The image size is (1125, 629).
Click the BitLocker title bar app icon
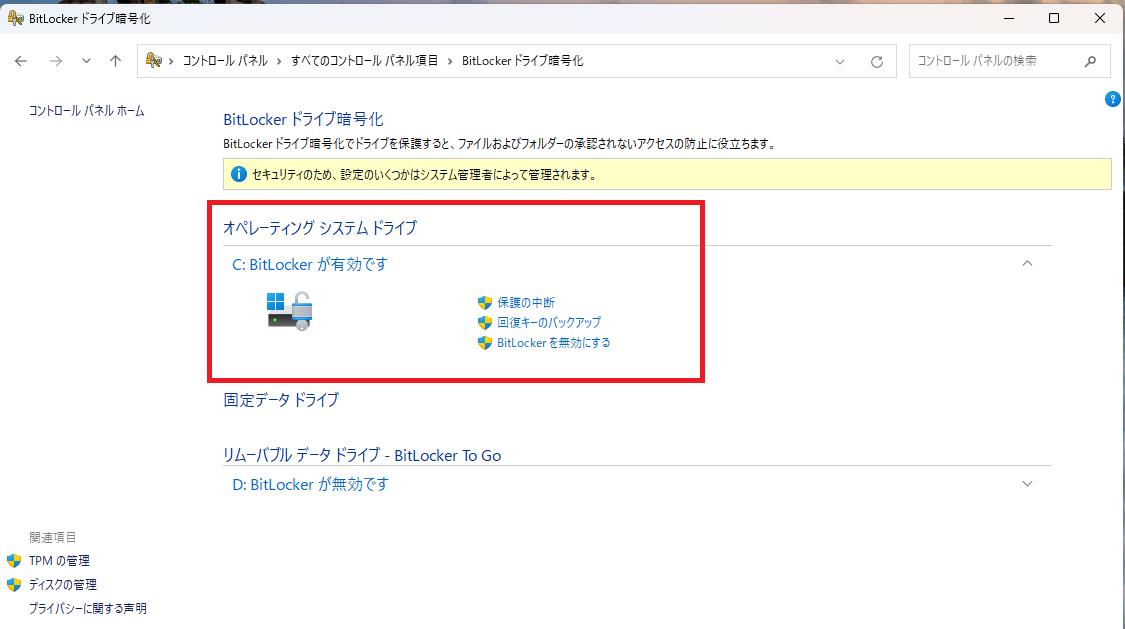15,18
